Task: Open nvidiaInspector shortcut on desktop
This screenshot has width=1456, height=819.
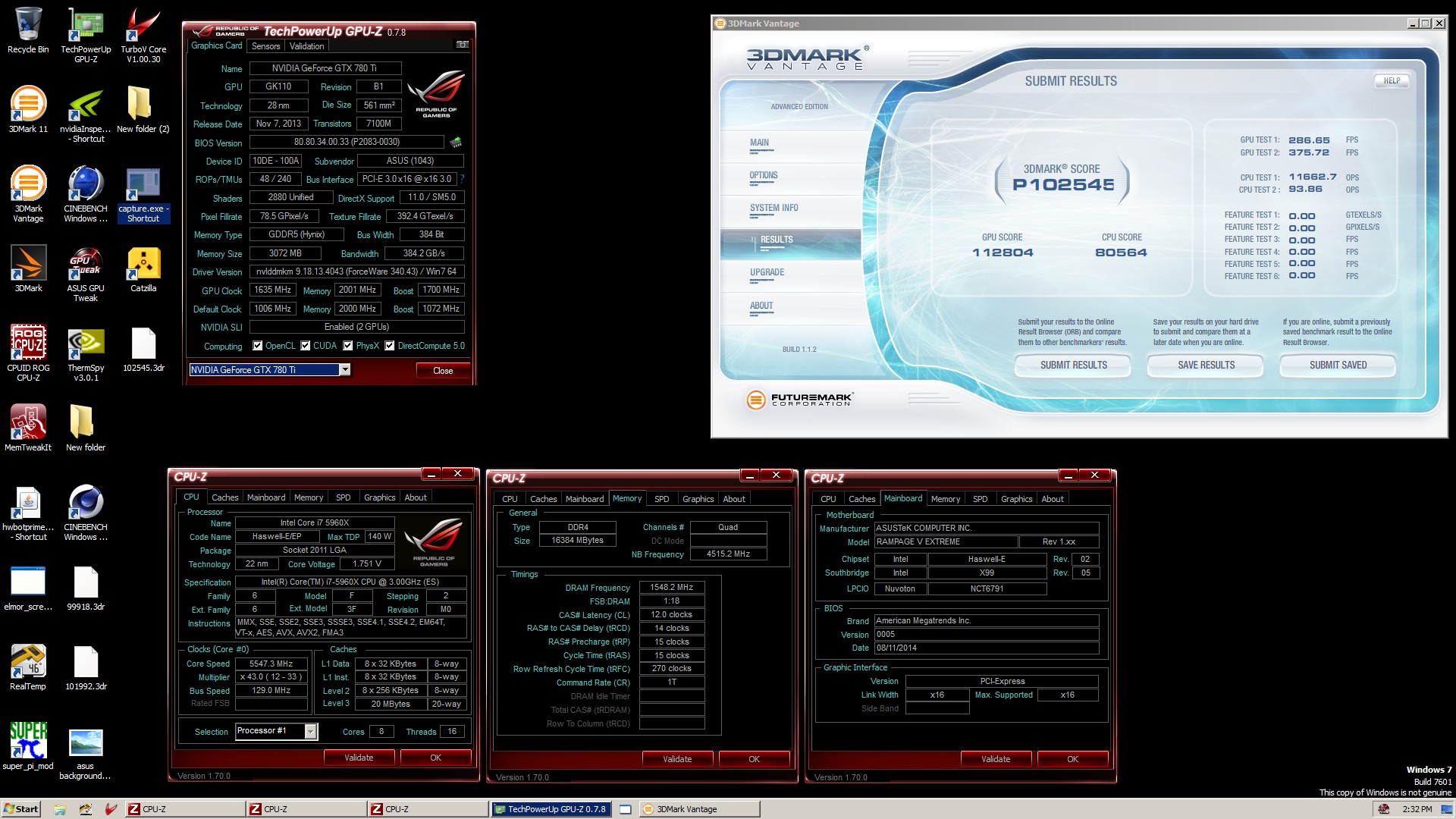Action: coord(86,115)
